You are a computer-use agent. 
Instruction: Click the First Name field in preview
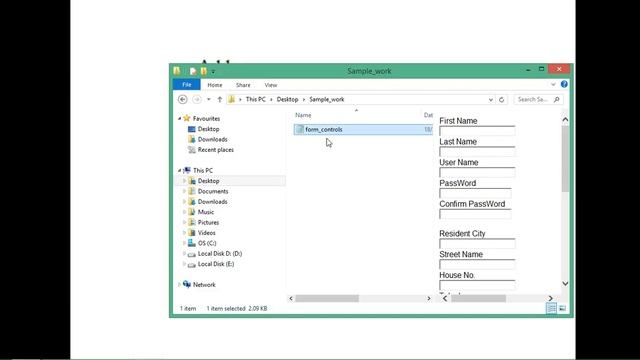point(477,131)
